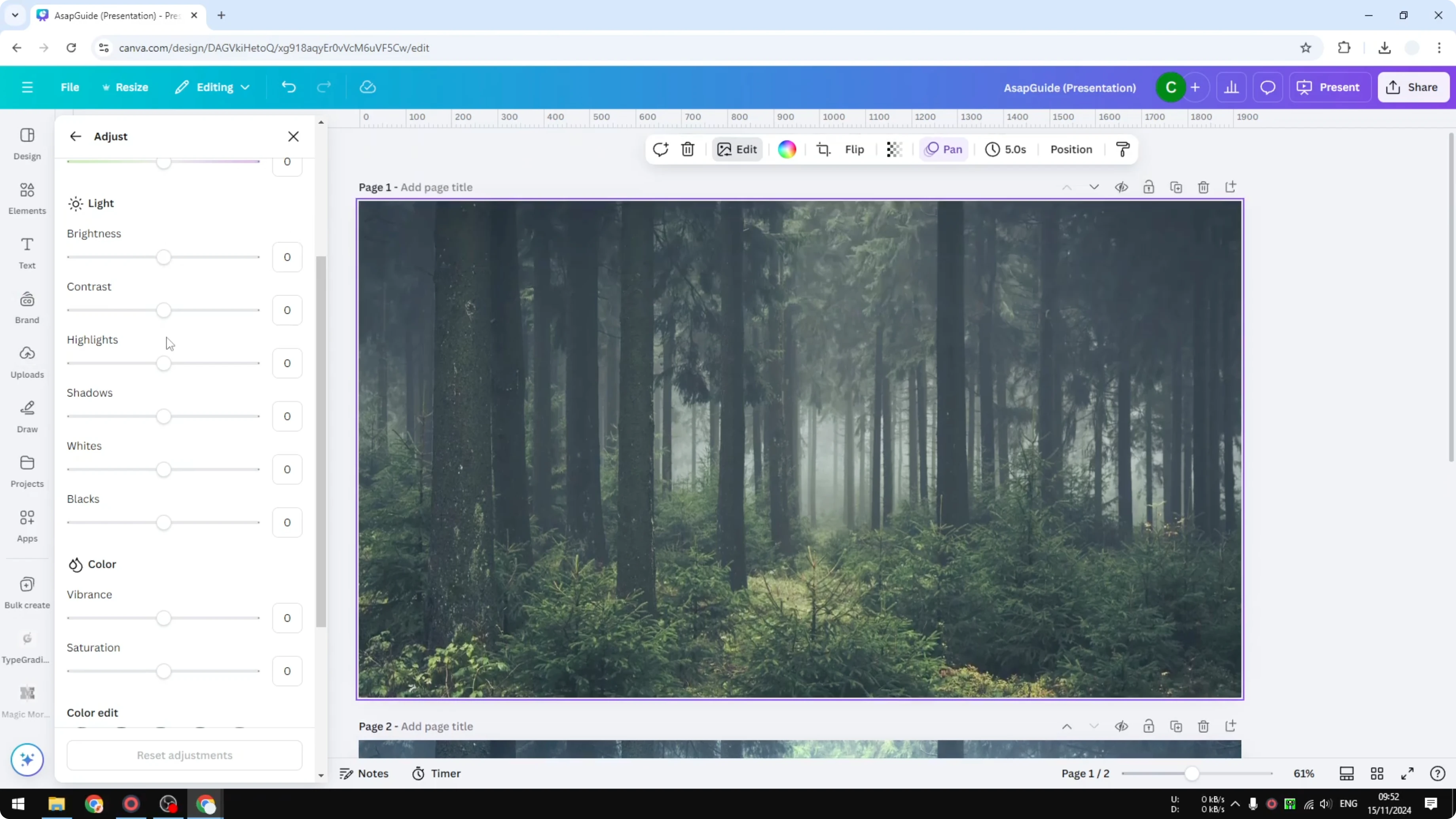Click the Brightness slider handle
The image size is (1456, 819).
pyautogui.click(x=164, y=257)
